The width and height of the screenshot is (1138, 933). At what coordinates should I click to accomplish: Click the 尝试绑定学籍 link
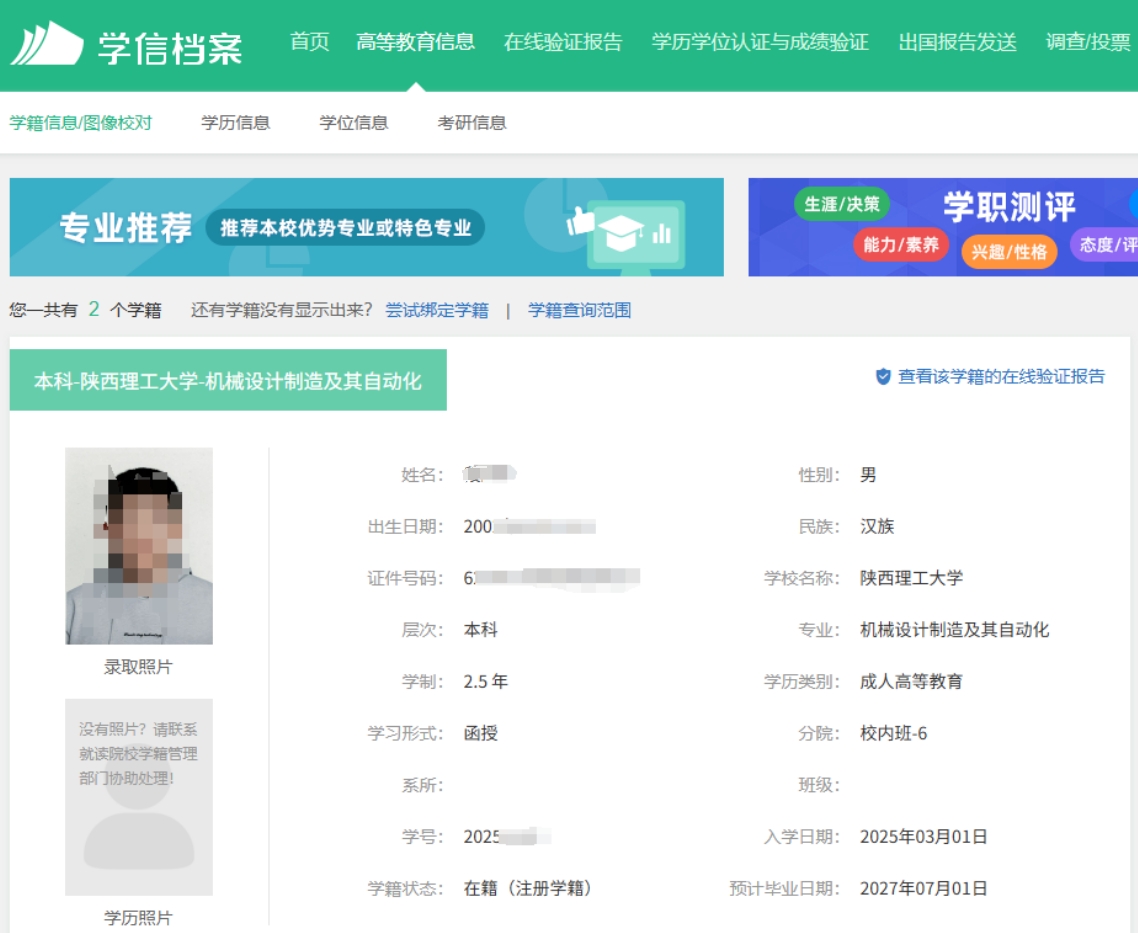(437, 311)
